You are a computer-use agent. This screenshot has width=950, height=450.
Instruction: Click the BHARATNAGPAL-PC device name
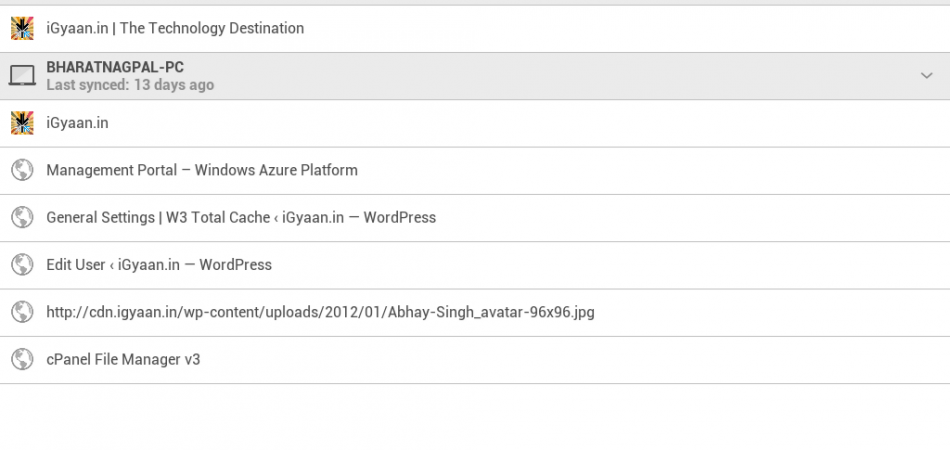(115, 68)
